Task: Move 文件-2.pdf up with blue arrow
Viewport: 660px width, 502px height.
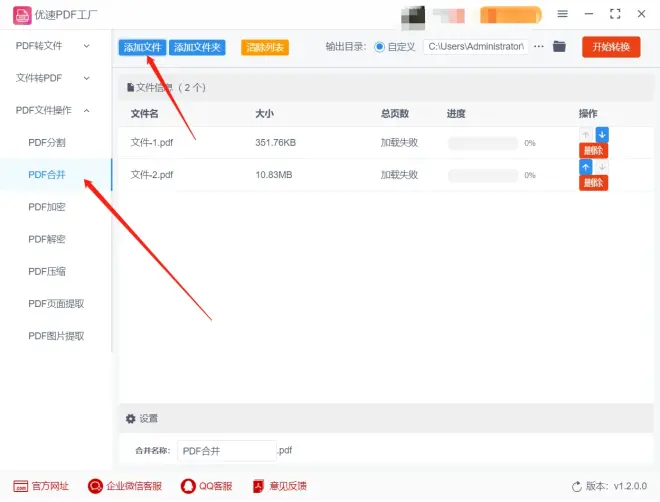Action: (585, 167)
